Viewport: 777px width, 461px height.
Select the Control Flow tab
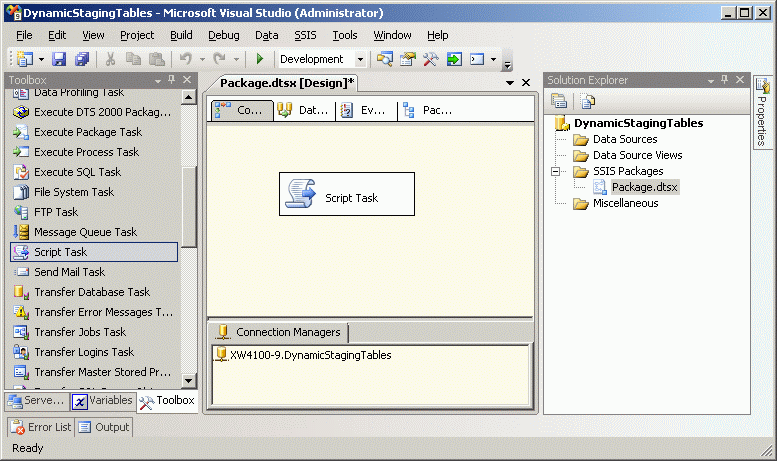pyautogui.click(x=242, y=110)
